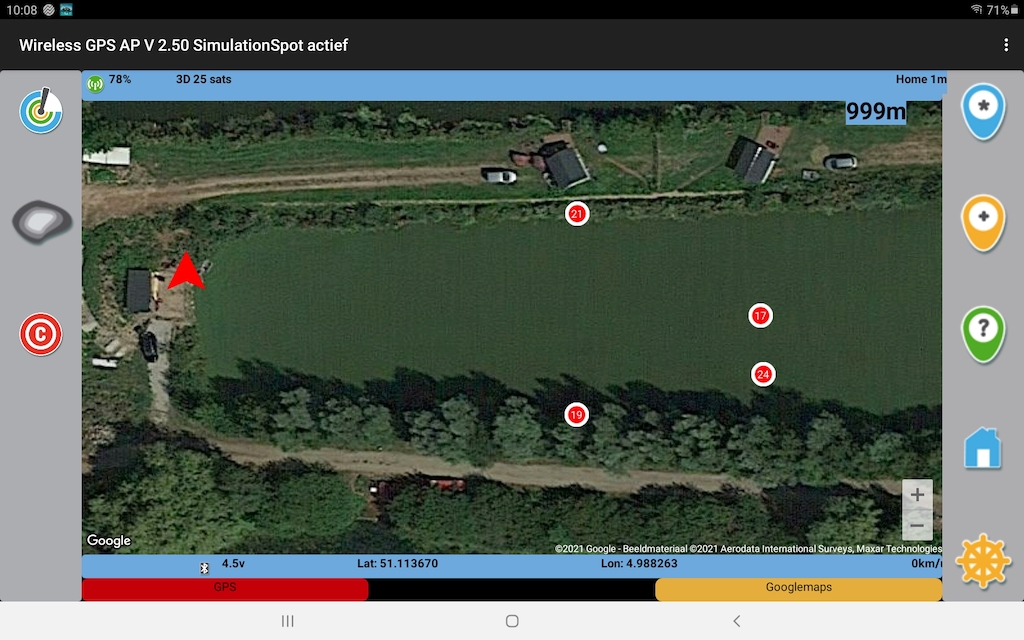Select waypoint marker 21
The height and width of the screenshot is (640, 1024).
(x=577, y=214)
